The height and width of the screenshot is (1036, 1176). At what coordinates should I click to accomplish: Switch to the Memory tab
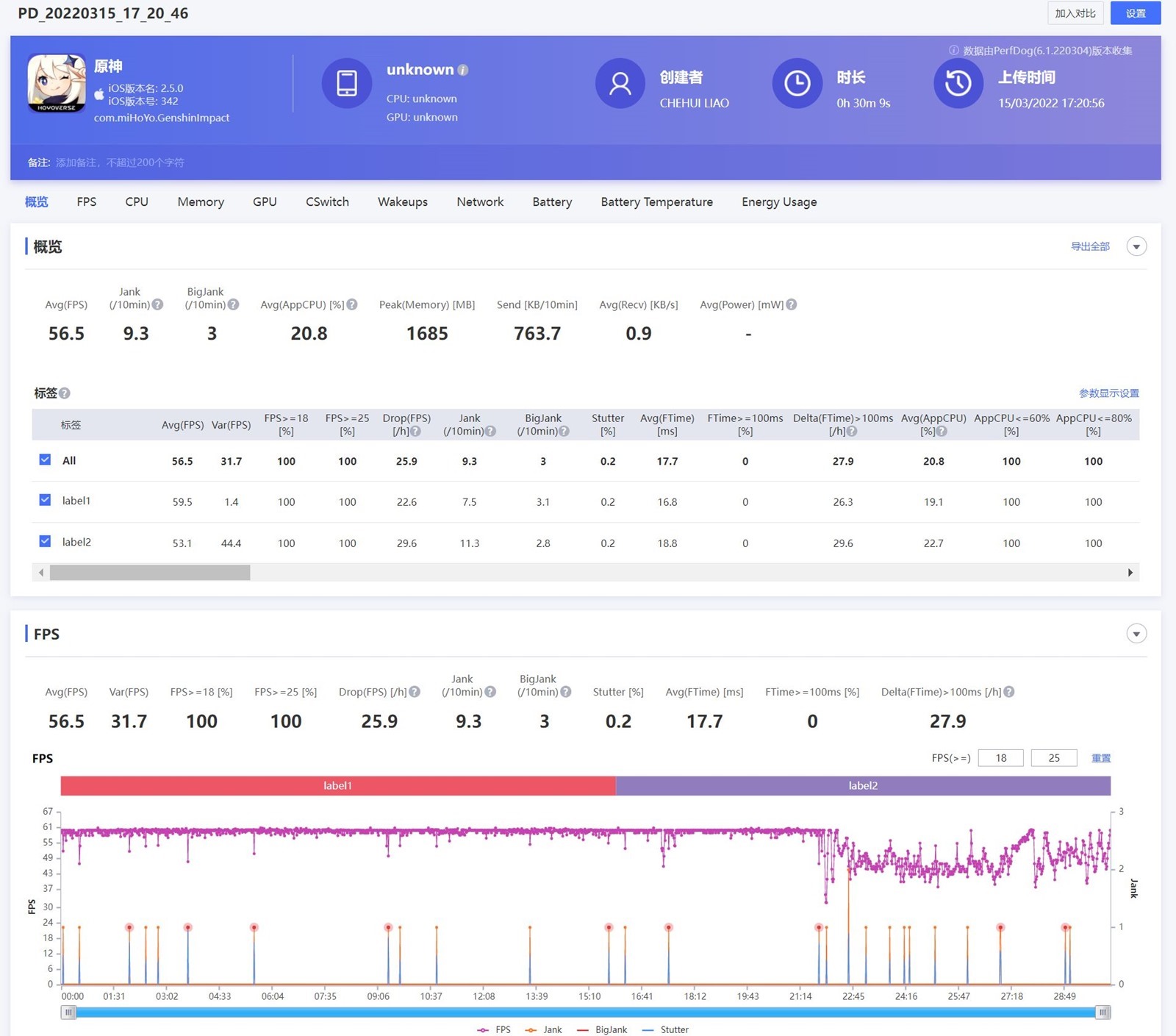(x=201, y=201)
